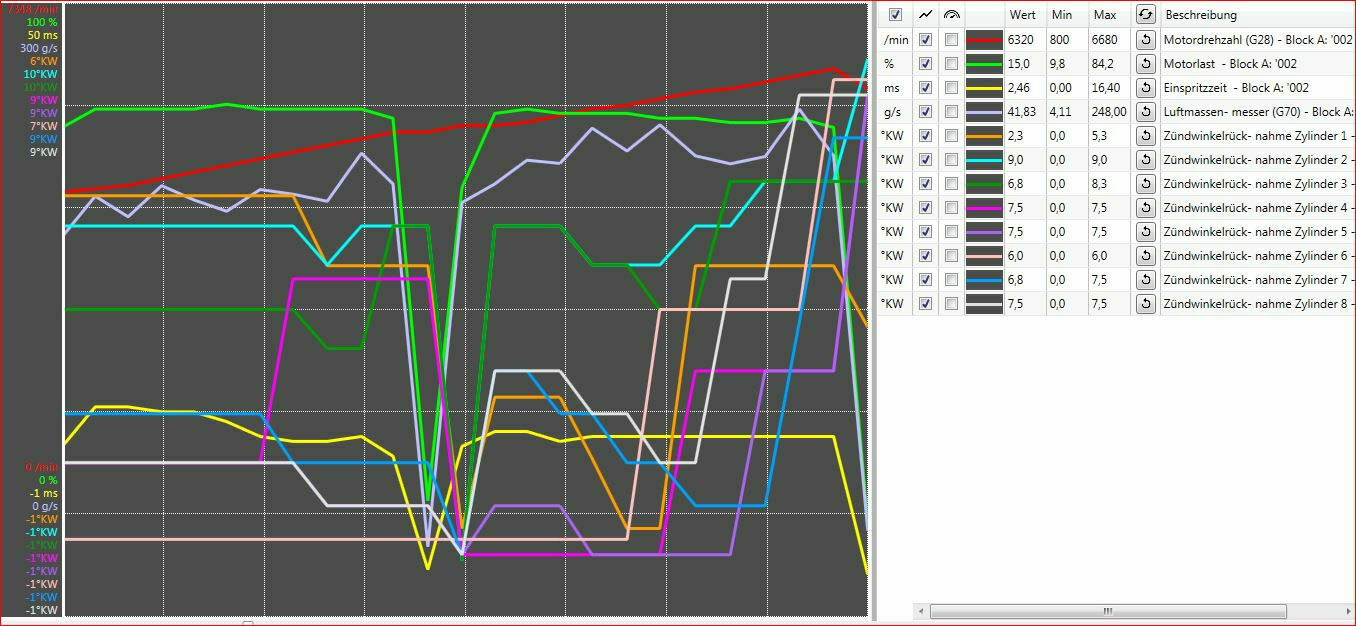Reset min/max for Luftmassenmesser row
1356x626 pixels.
pyautogui.click(x=1145, y=112)
